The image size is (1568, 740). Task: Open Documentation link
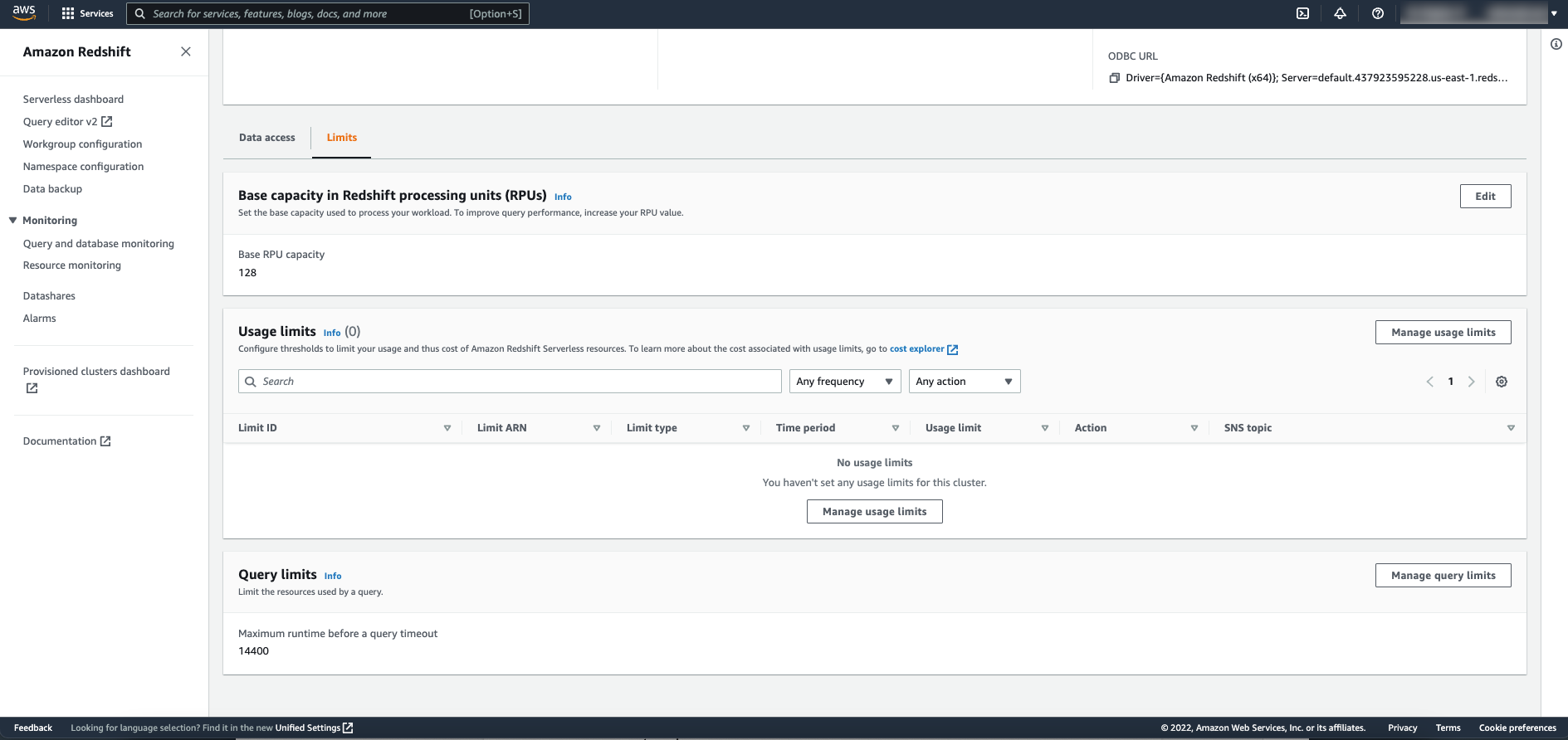coord(60,441)
